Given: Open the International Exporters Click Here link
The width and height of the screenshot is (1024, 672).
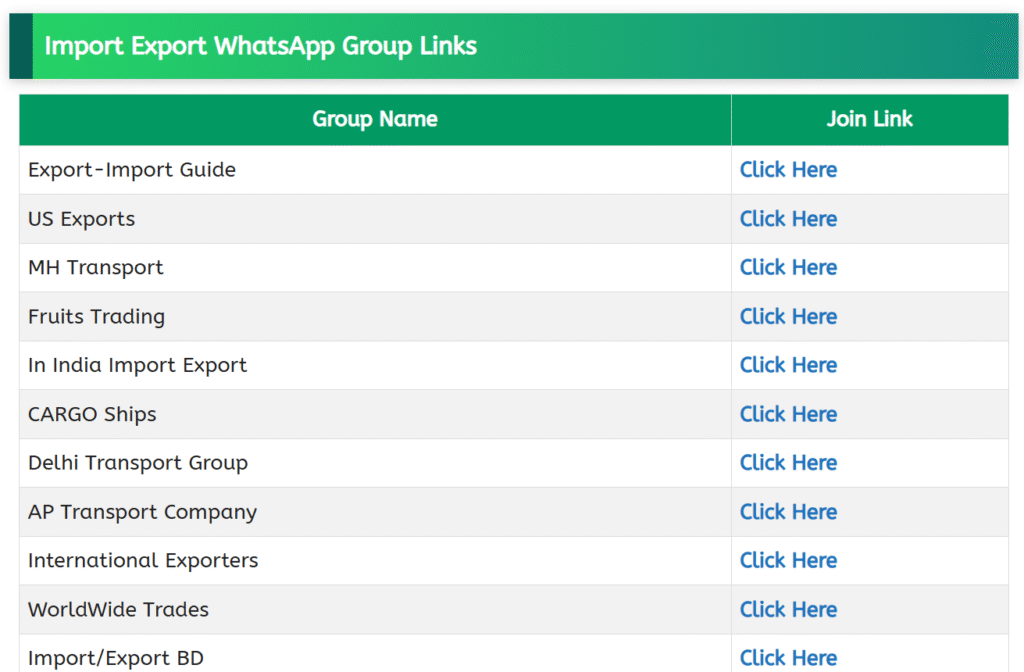Looking at the screenshot, I should click(788, 560).
